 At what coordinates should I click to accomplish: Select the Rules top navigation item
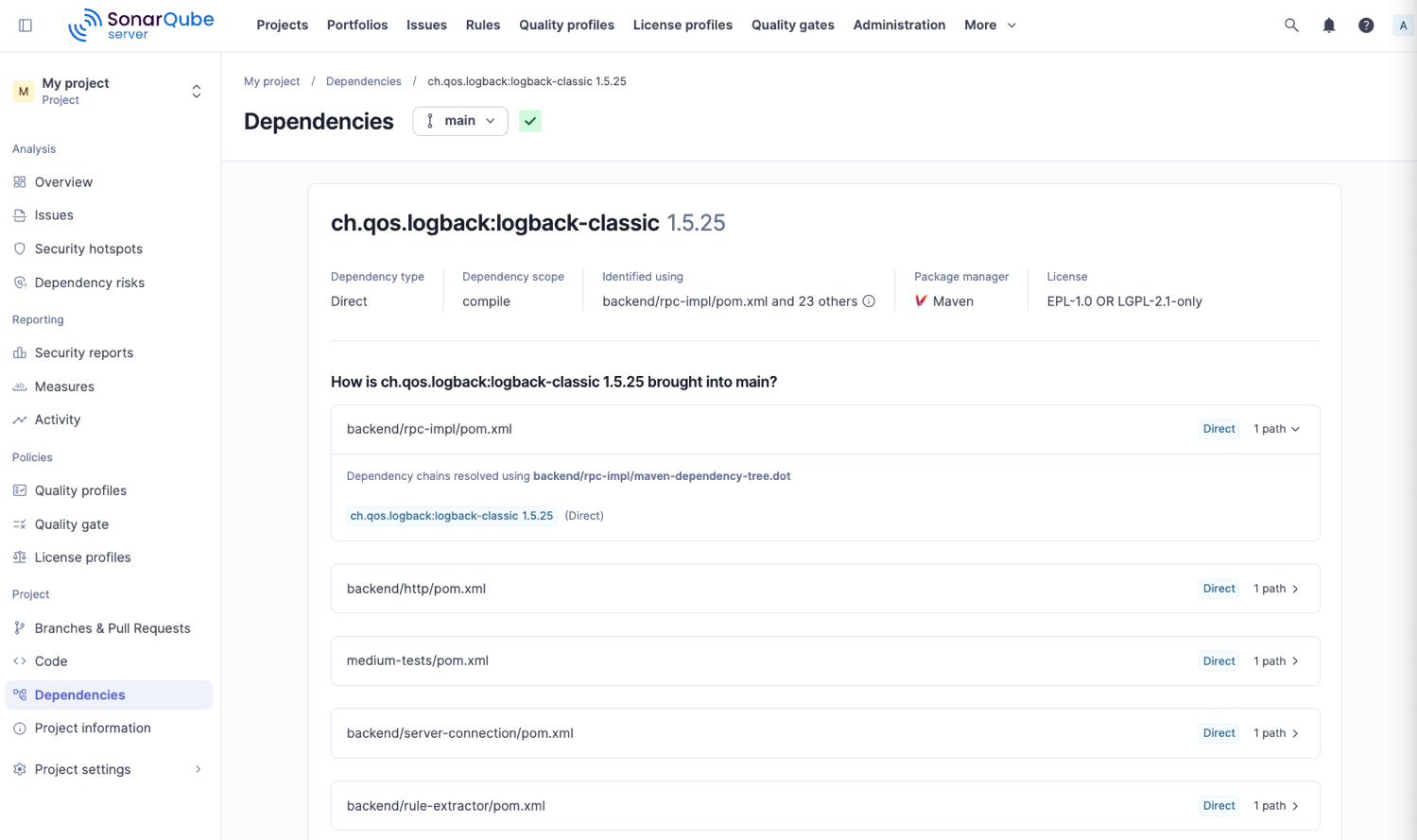(x=482, y=26)
